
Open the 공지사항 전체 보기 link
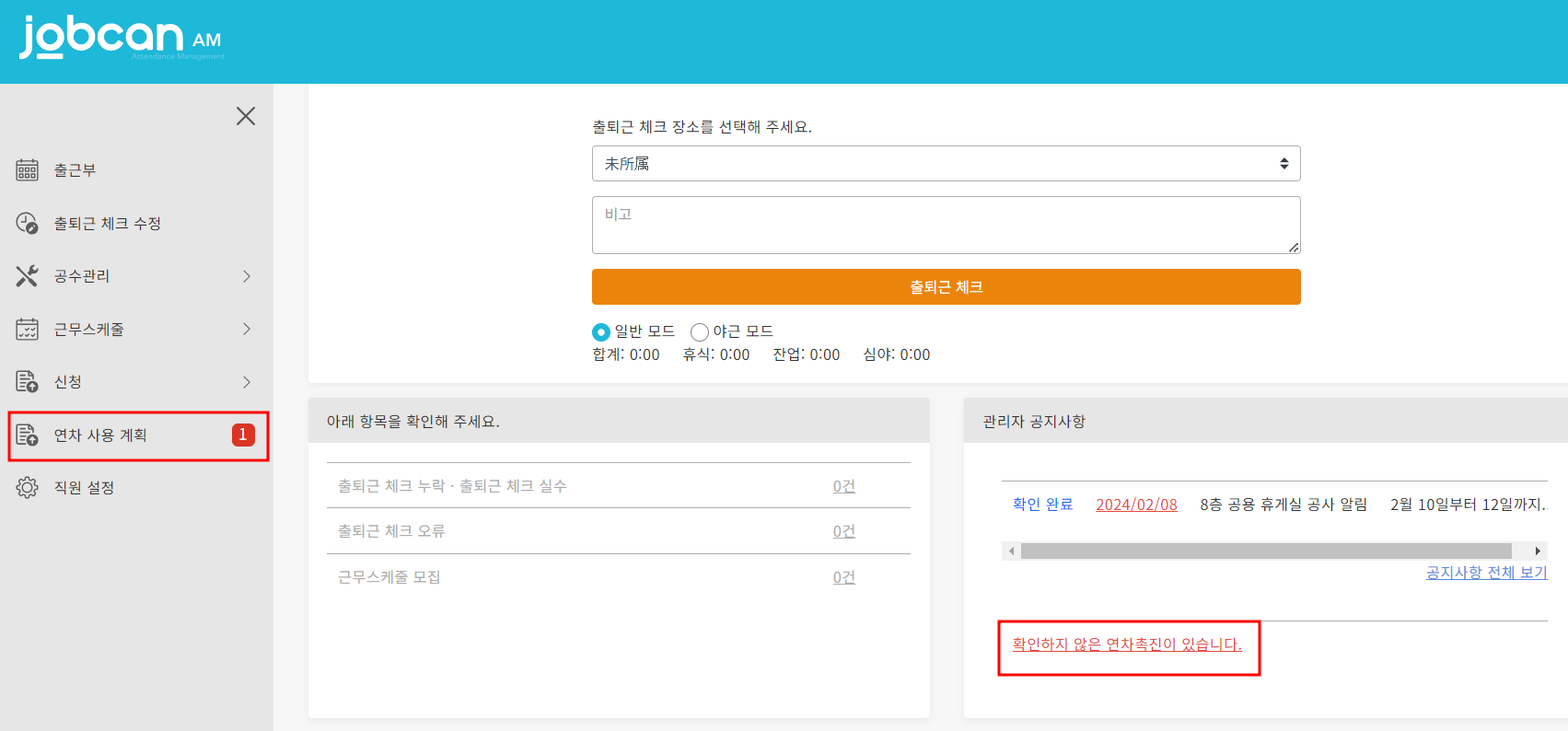tap(1486, 573)
